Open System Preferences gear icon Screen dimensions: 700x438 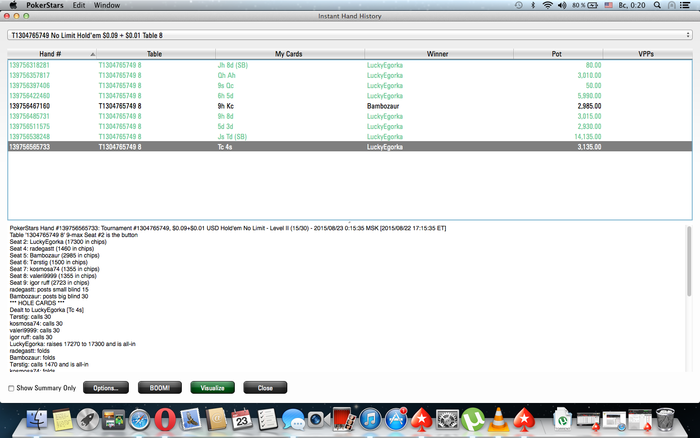447,420
